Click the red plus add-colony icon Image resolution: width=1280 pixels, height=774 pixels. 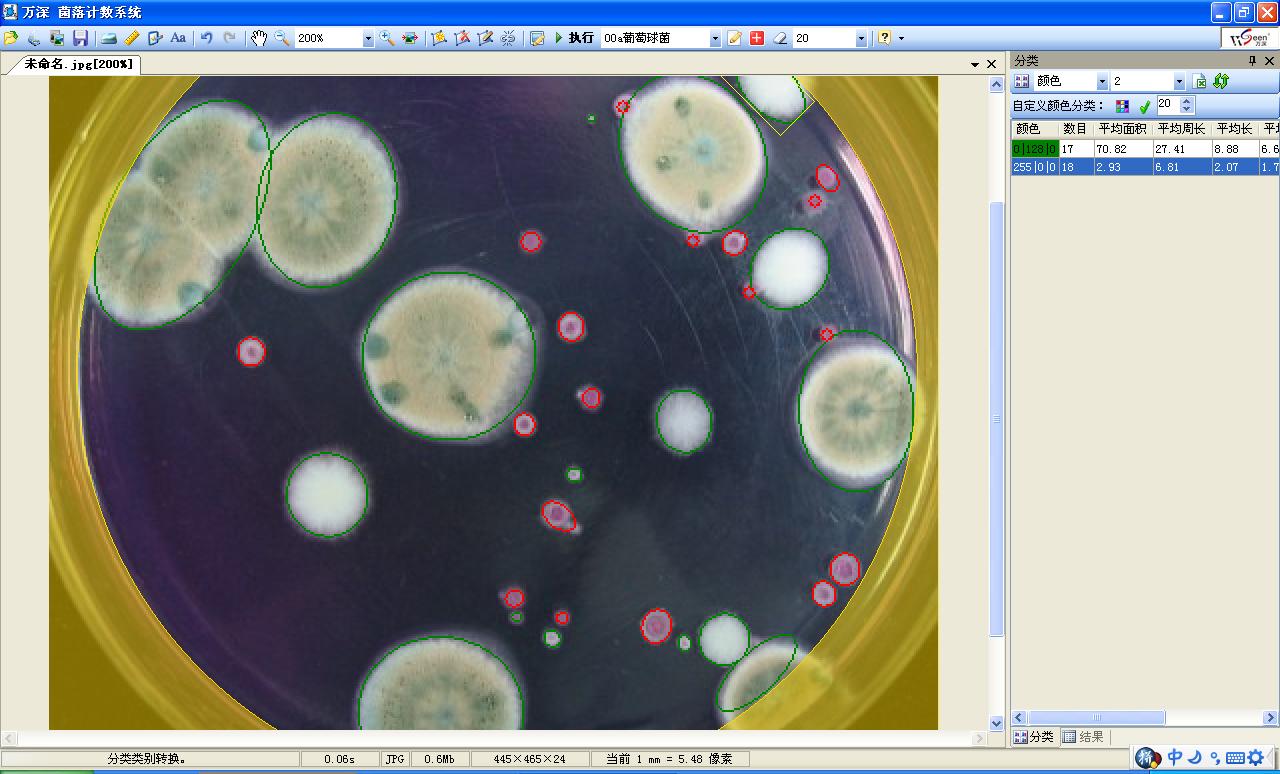[757, 38]
